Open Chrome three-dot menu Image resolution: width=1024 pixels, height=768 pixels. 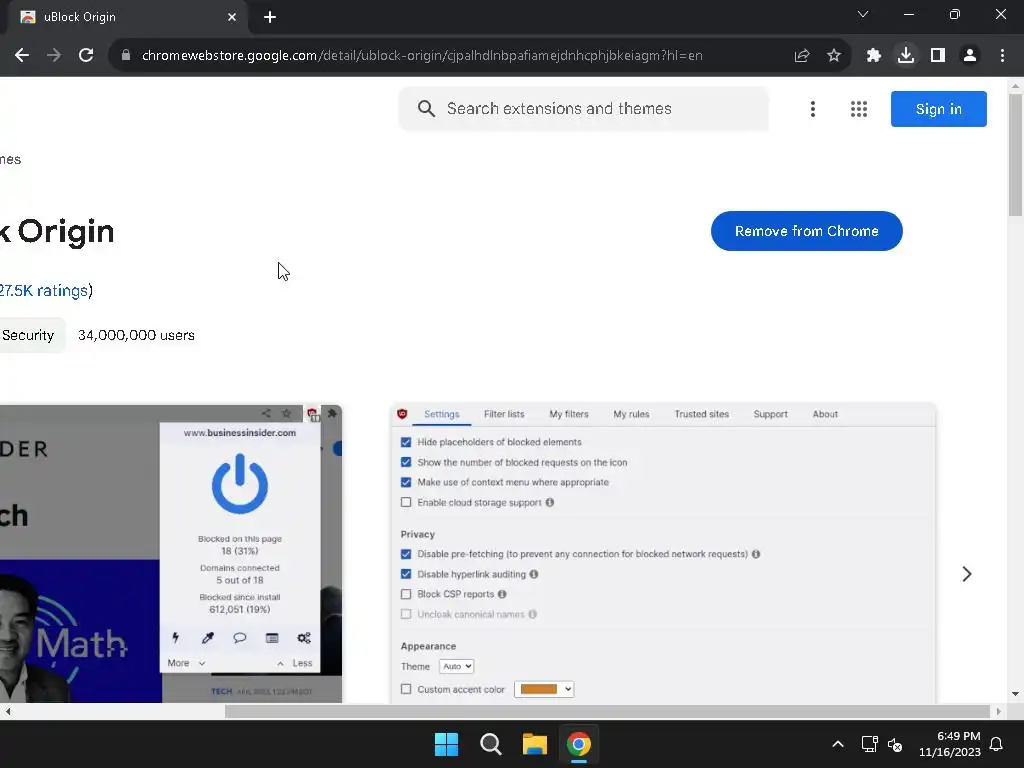coord(1002,56)
